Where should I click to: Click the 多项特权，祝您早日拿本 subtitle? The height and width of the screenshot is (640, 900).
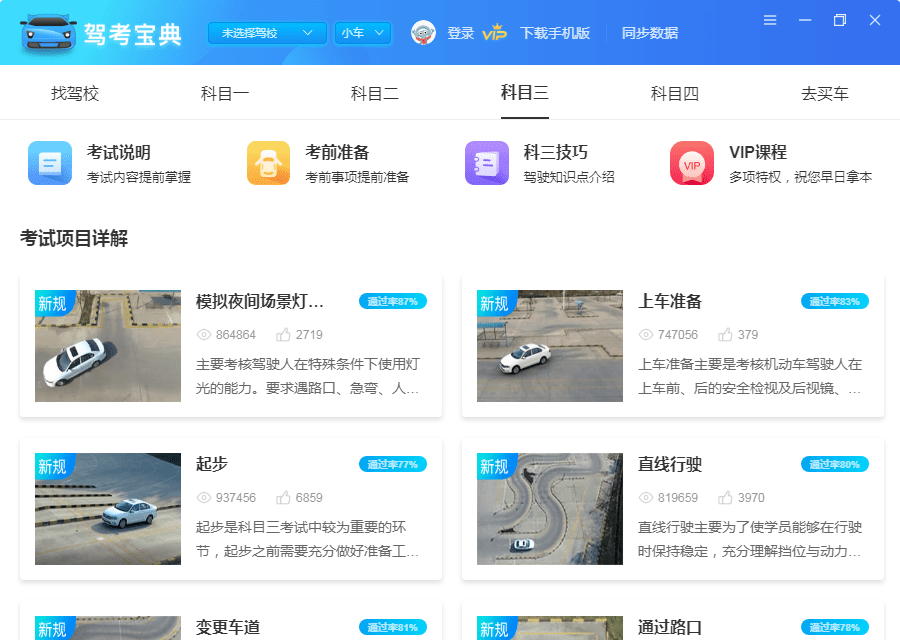coord(801,177)
